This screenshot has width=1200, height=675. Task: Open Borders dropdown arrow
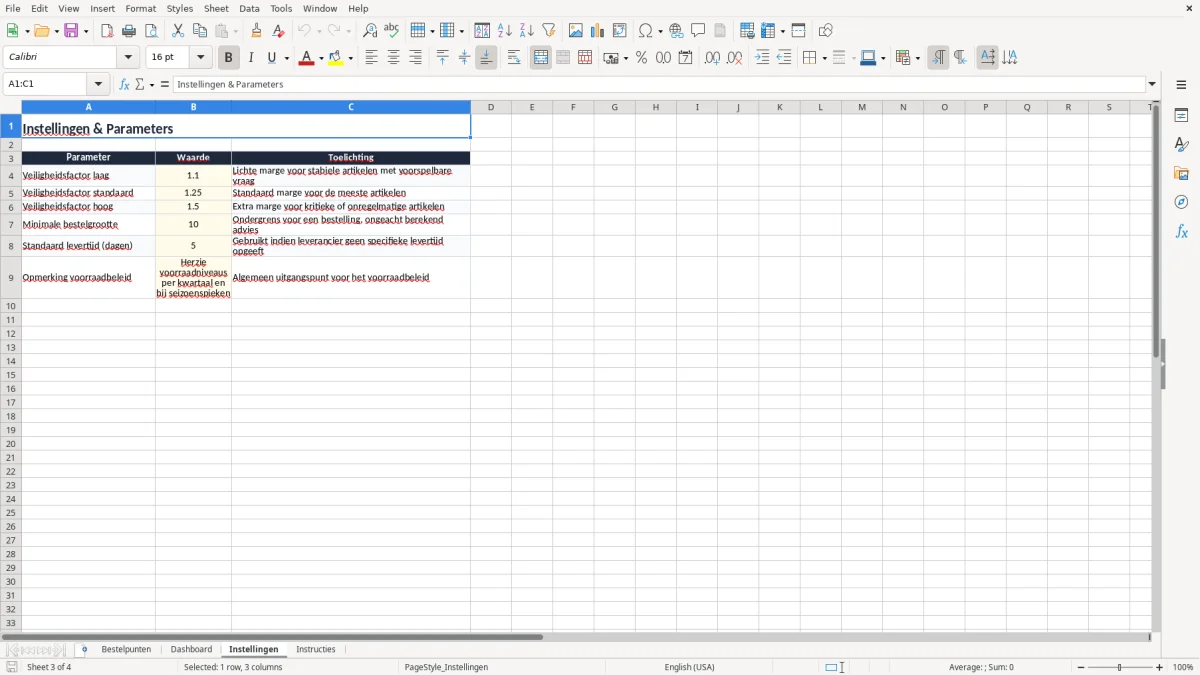(x=824, y=58)
